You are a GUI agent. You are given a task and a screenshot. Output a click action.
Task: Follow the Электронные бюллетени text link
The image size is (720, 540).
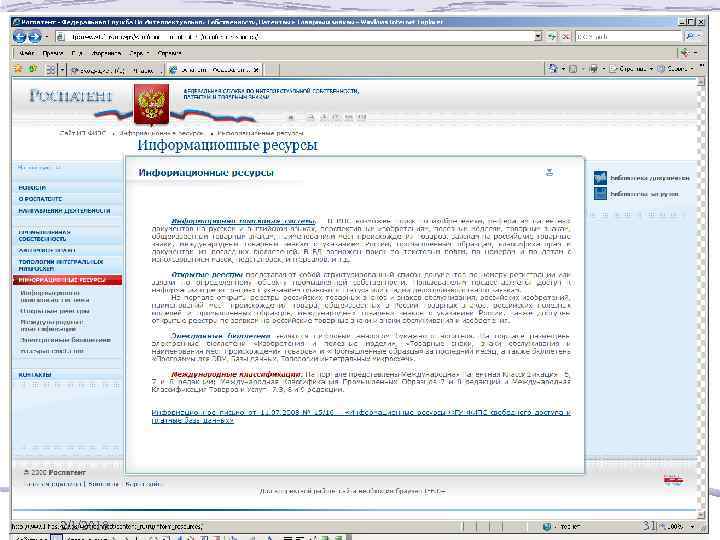click(x=220, y=336)
